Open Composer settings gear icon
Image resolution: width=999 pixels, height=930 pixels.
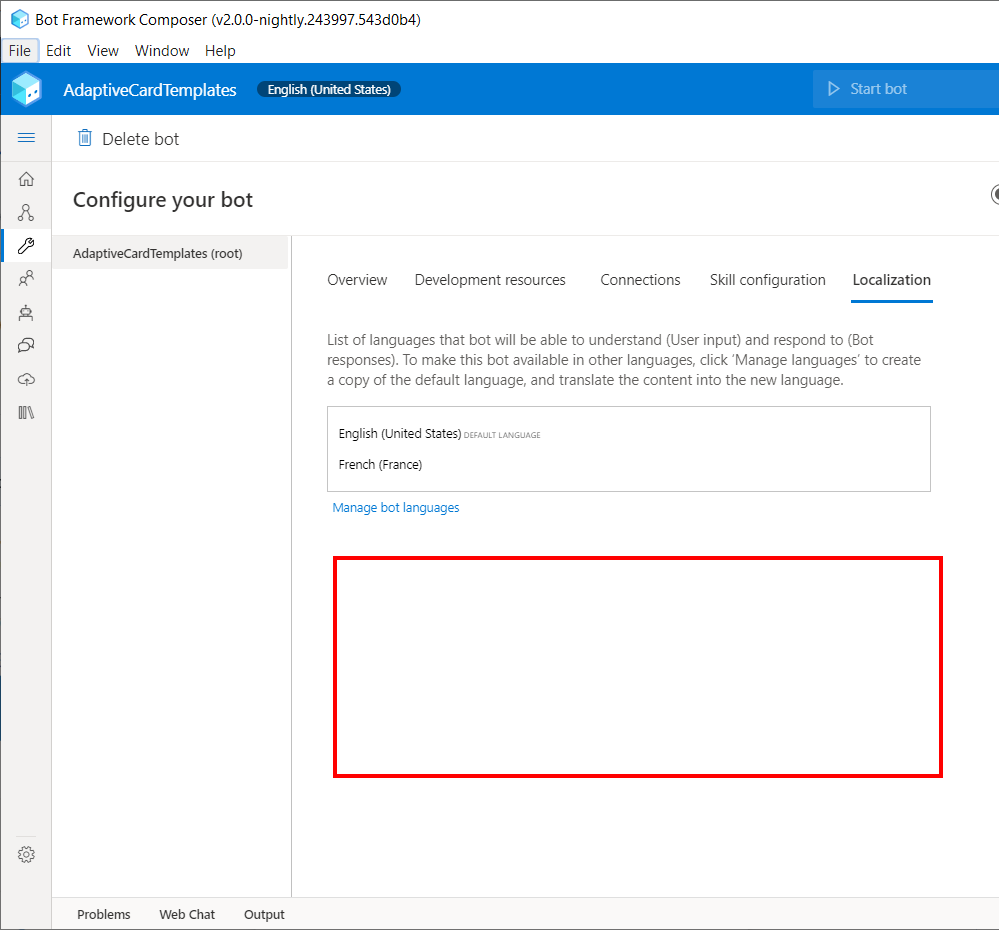26,854
